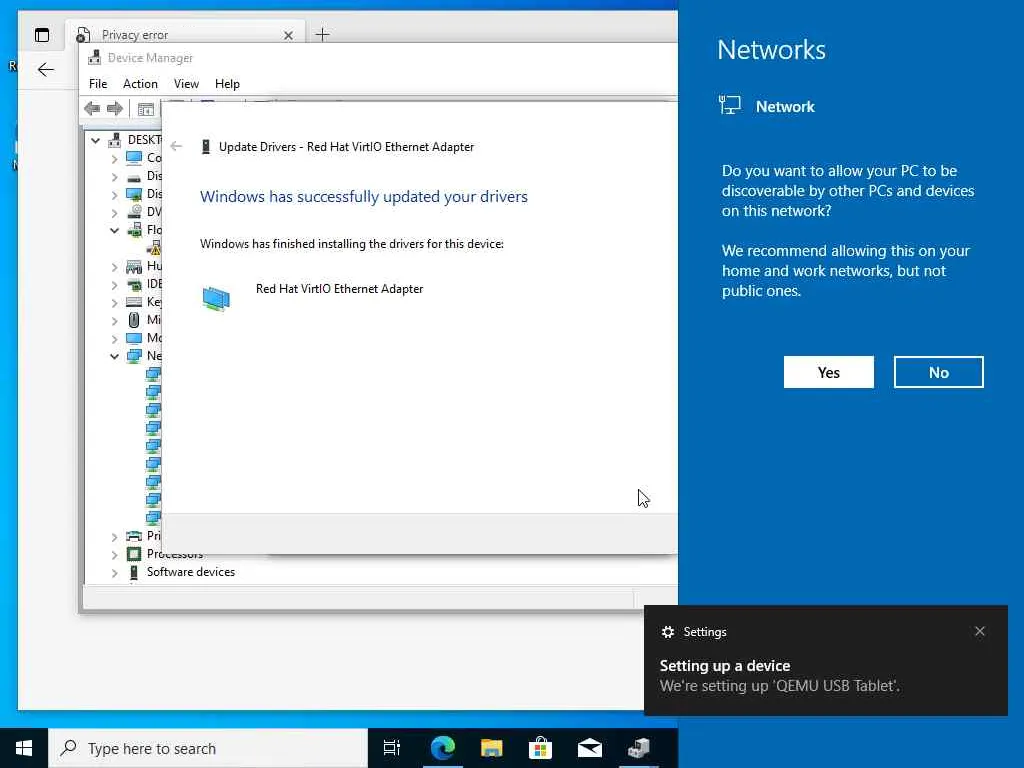Expand the Human Interface Devices category
The width and height of the screenshot is (1024, 768).
[114, 267]
